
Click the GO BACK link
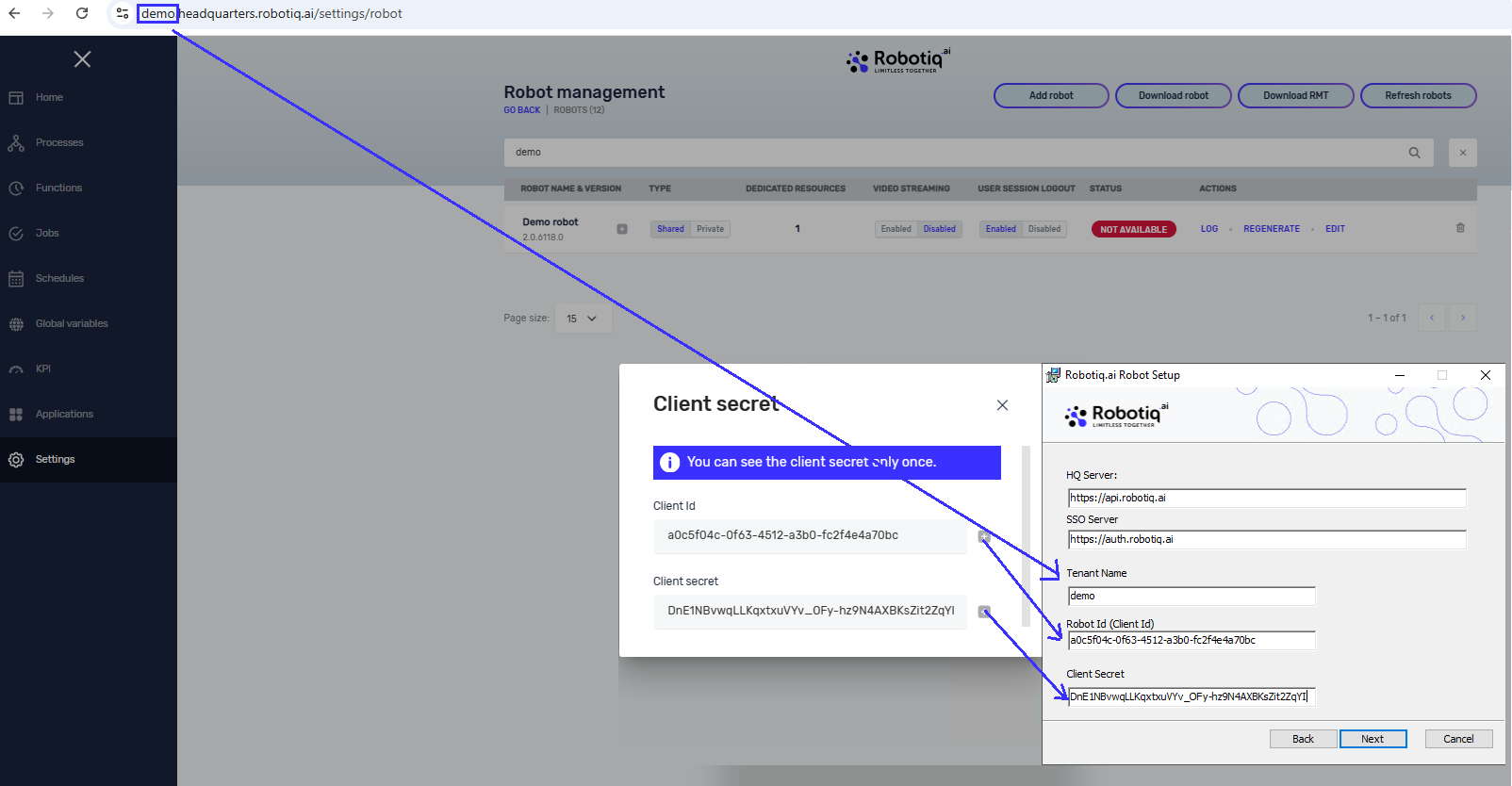click(522, 110)
